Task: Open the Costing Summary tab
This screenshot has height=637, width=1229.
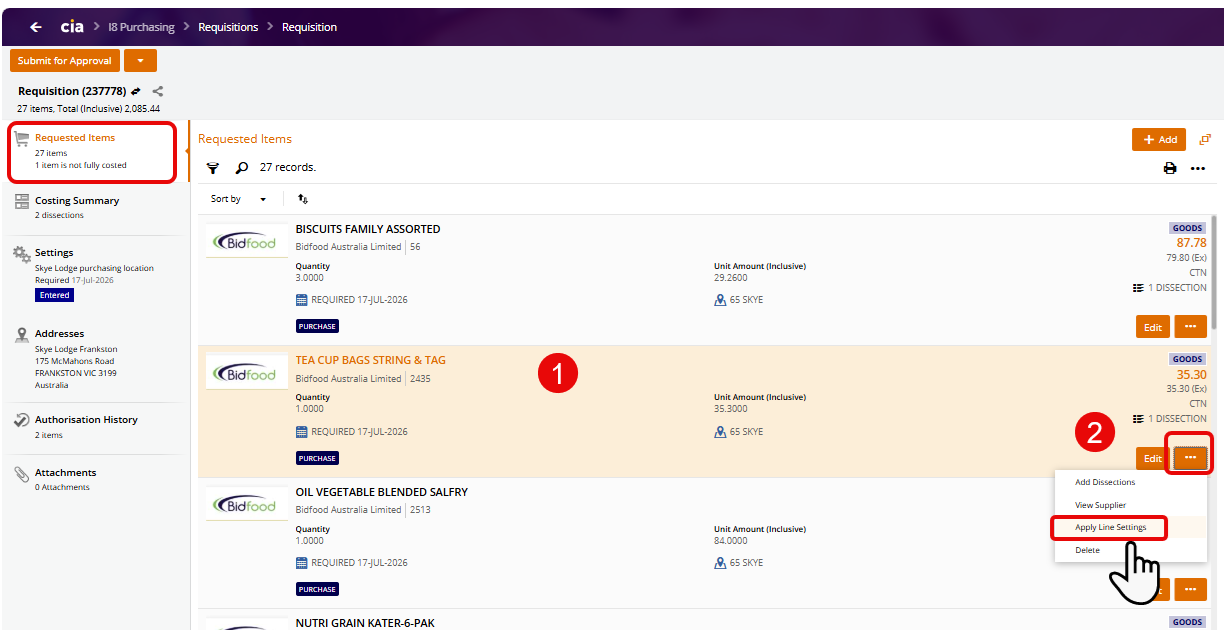Action: click(x=93, y=207)
